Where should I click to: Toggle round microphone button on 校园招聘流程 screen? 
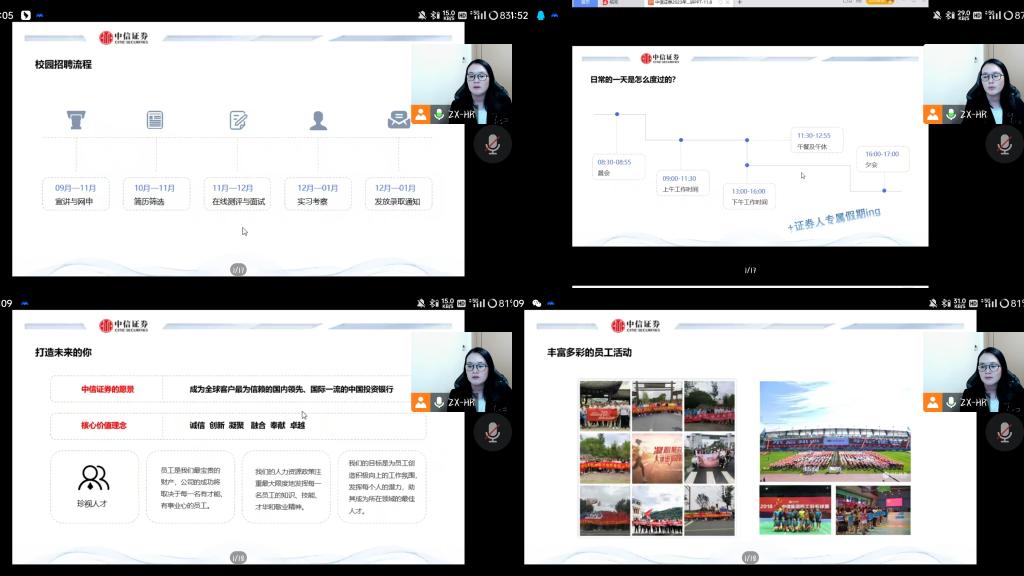click(492, 144)
